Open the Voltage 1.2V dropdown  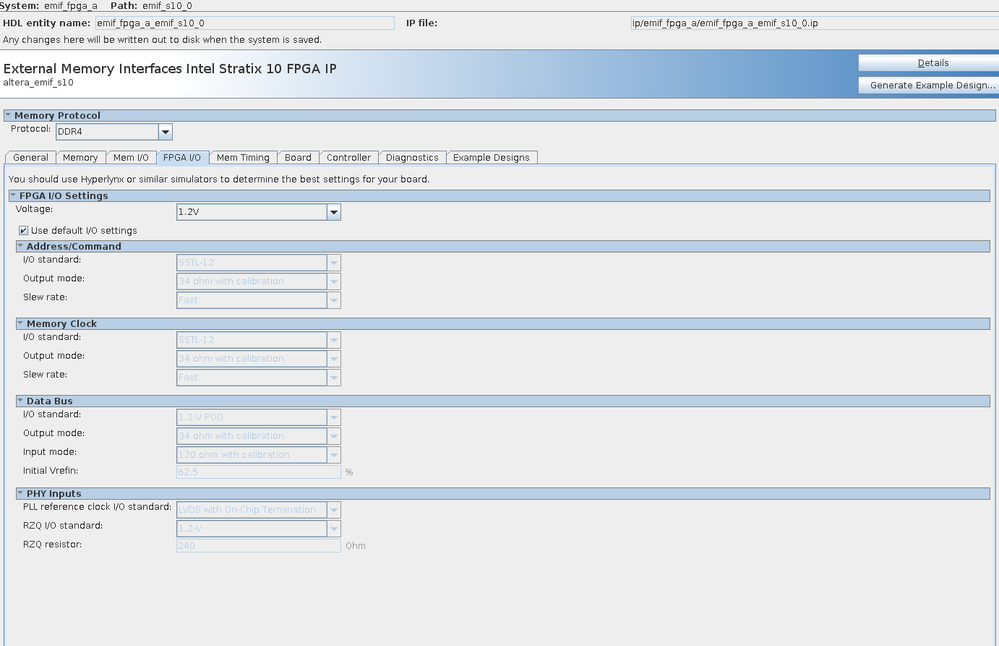click(x=259, y=212)
